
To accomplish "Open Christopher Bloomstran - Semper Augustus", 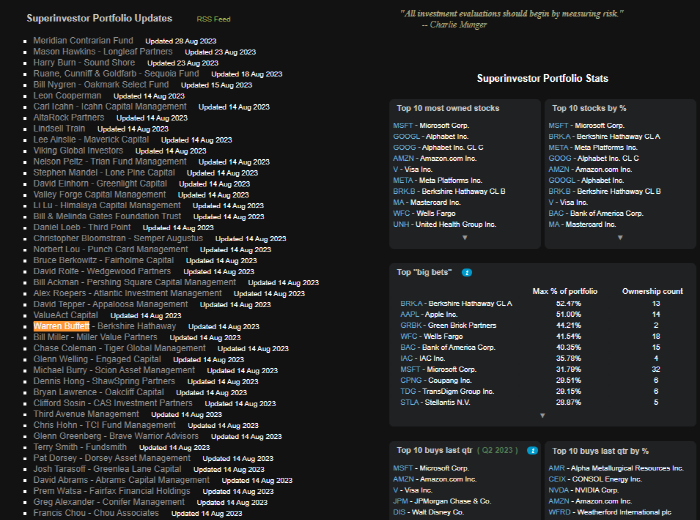I will [118, 238].
